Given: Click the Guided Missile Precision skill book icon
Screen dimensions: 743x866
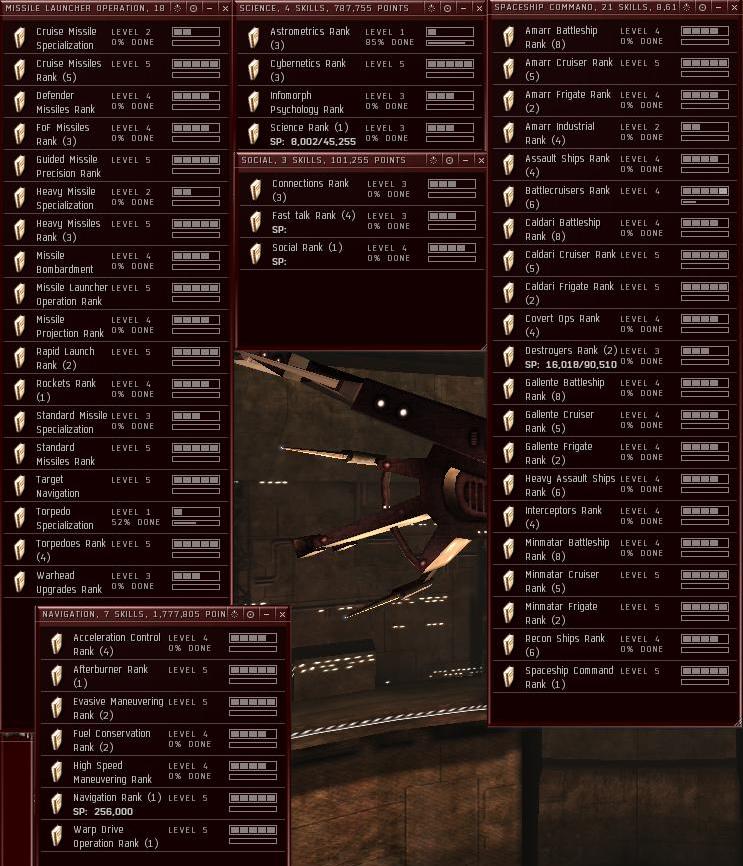Looking at the screenshot, I should [x=20, y=166].
